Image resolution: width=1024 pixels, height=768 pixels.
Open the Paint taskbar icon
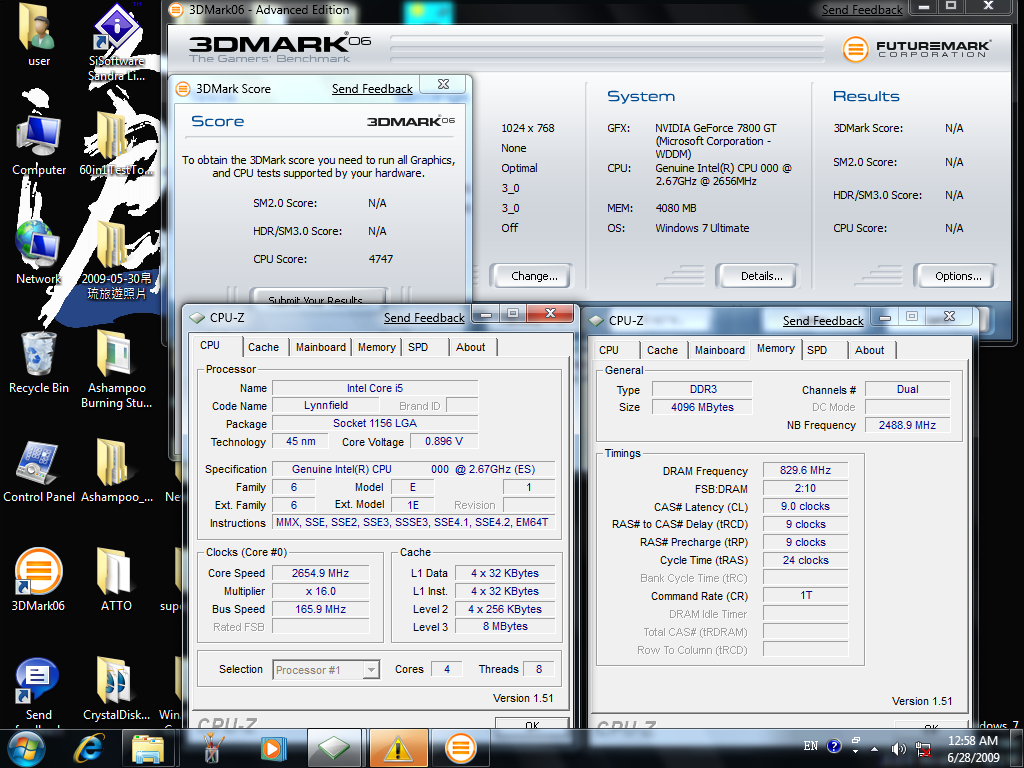coord(212,748)
